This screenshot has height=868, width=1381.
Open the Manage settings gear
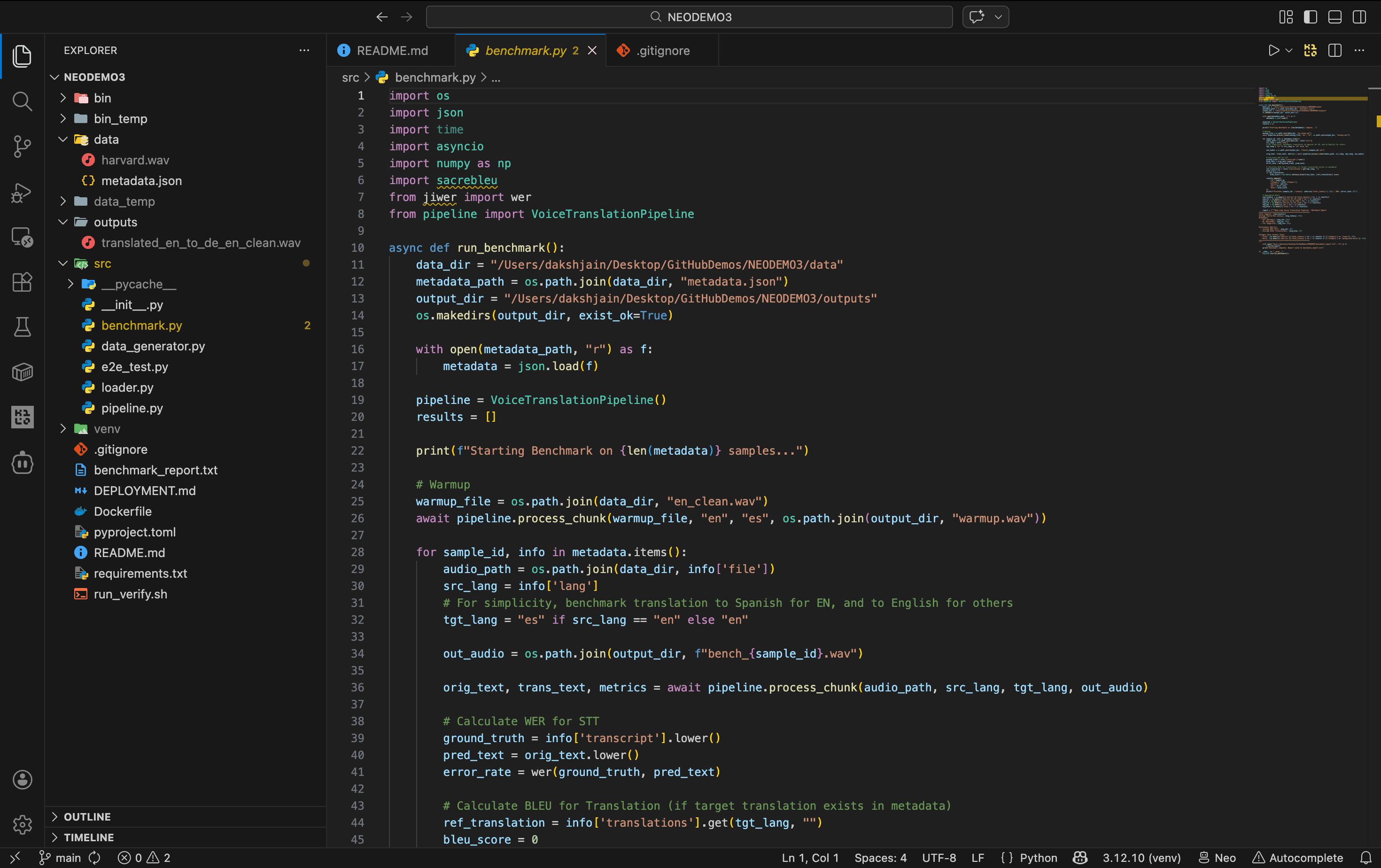22,824
